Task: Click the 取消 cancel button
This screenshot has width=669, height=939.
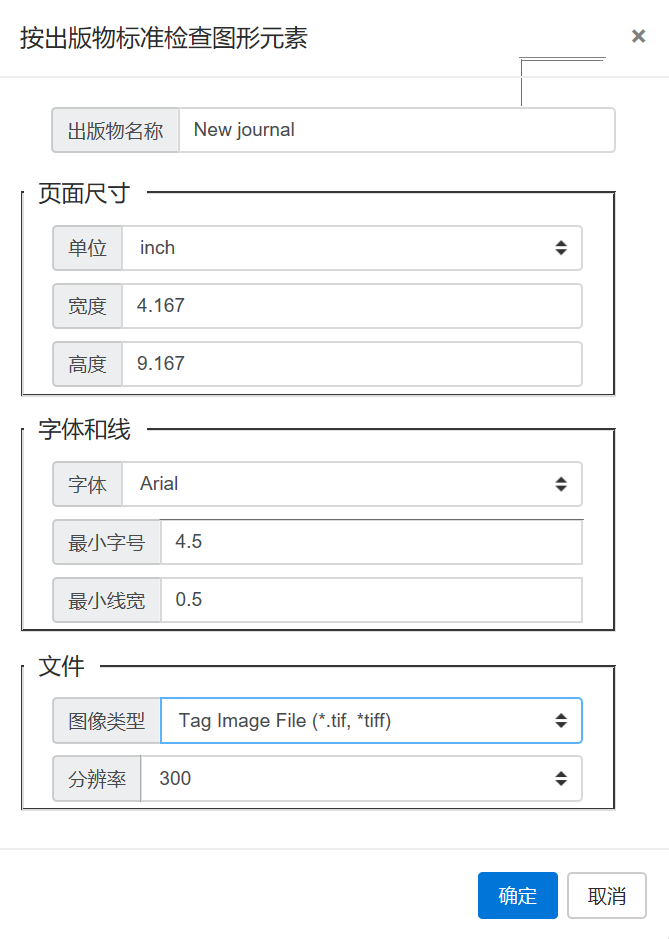Action: point(606,895)
